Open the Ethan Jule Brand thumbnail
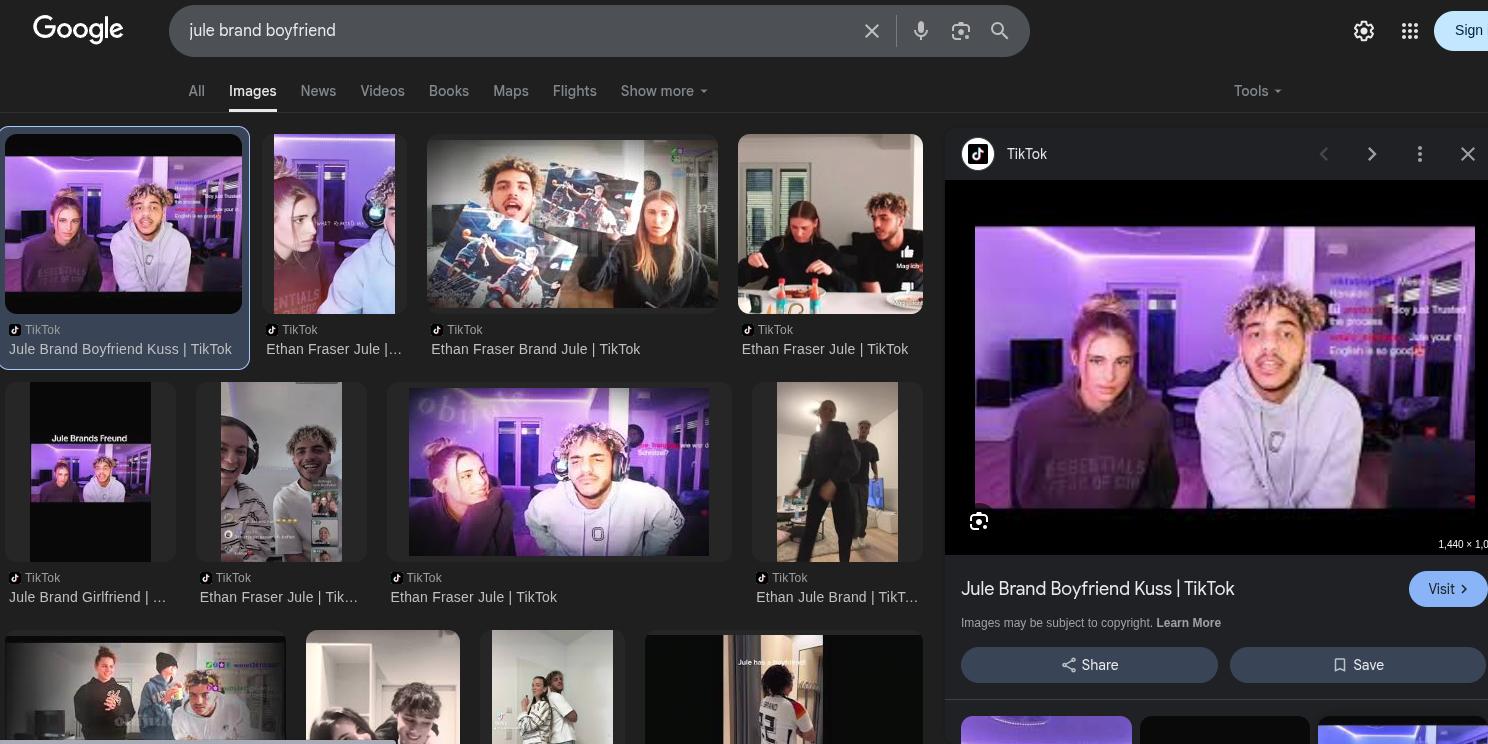Viewport: 1488px width, 744px height. [838, 472]
